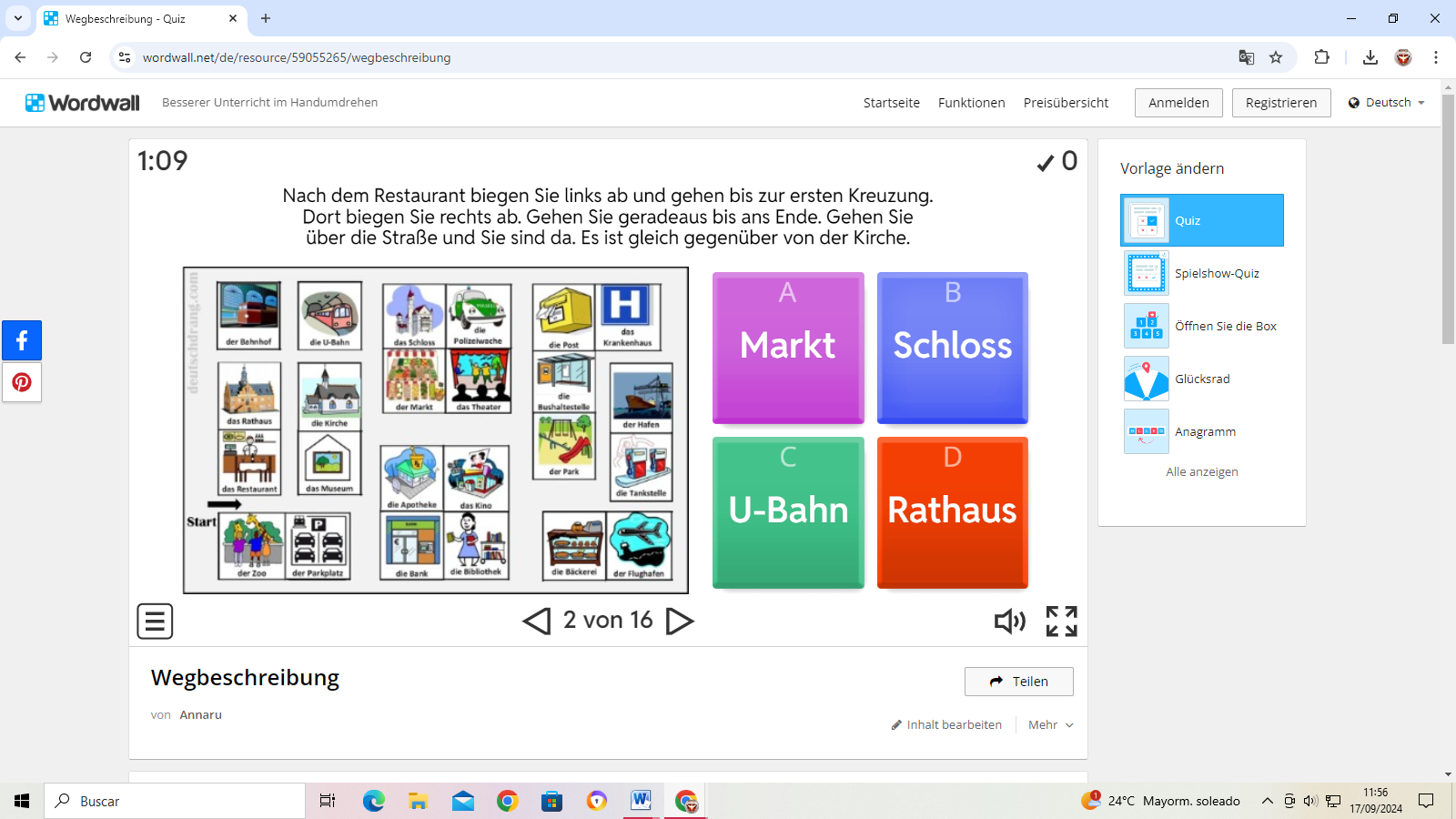
Task: Share on Facebook
Action: tap(22, 341)
